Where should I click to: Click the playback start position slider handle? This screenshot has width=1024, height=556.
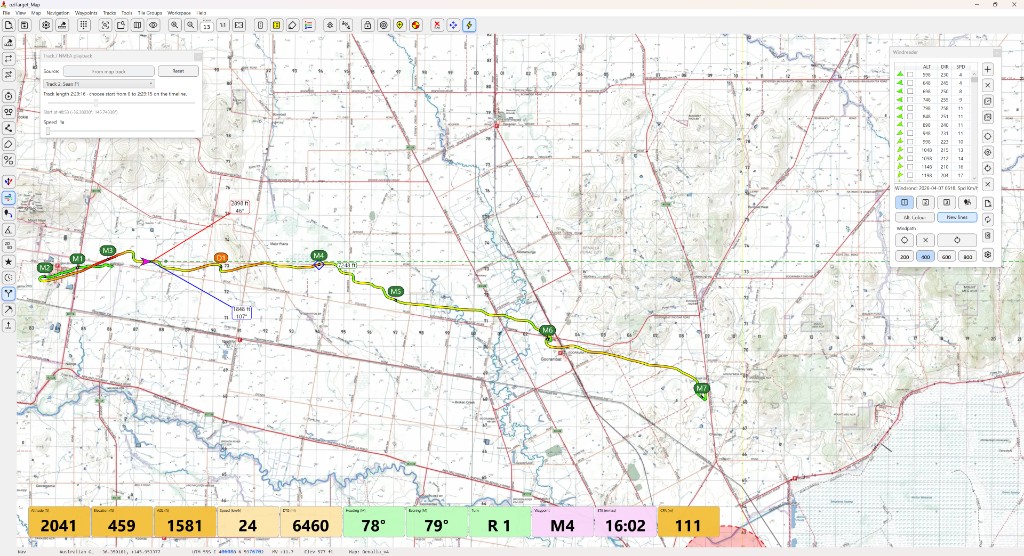[x=96, y=103]
